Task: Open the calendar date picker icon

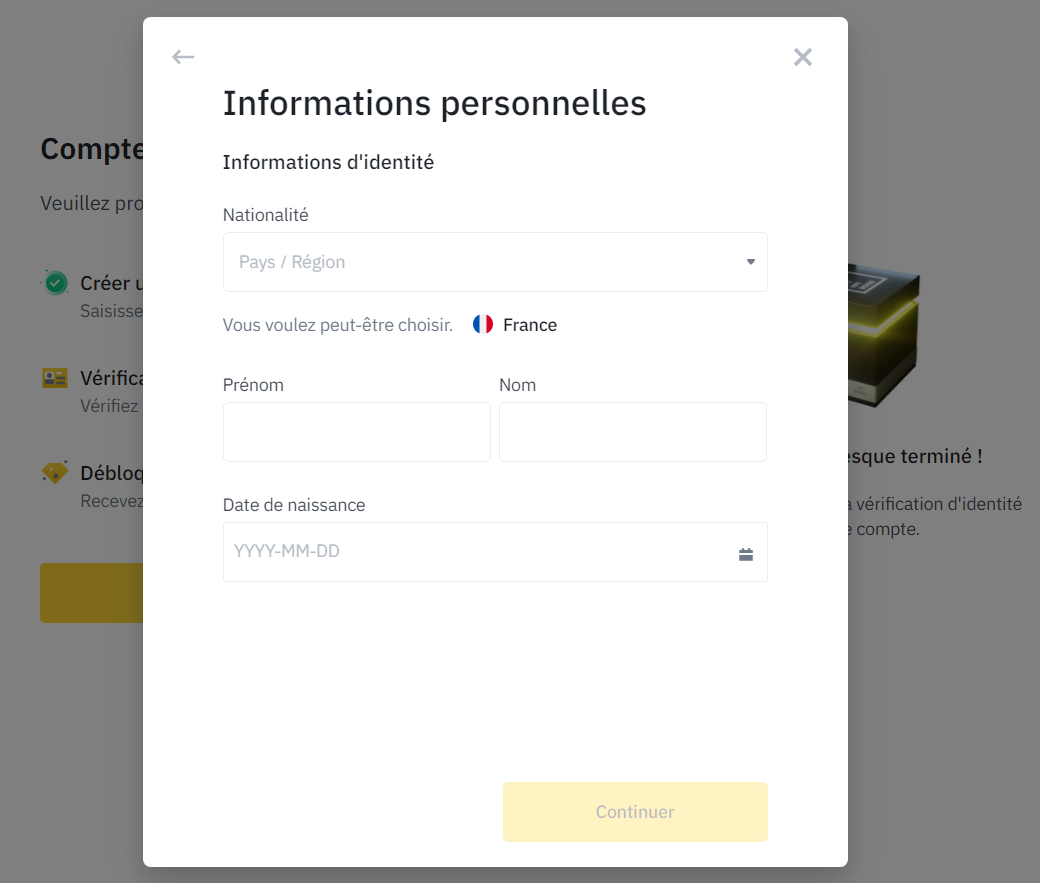Action: 746,554
